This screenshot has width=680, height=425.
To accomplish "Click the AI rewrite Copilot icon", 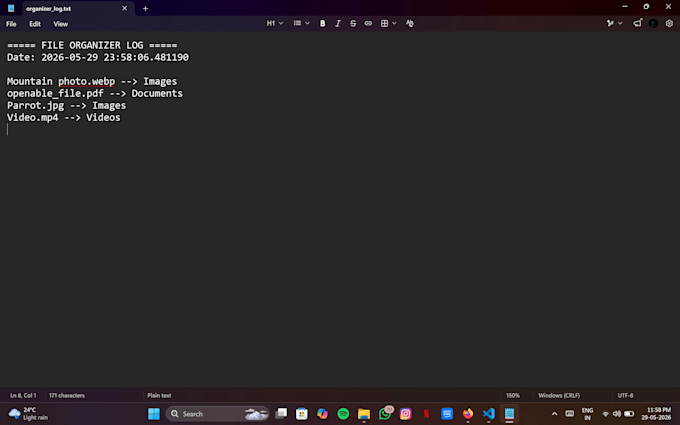I will tap(610, 23).
